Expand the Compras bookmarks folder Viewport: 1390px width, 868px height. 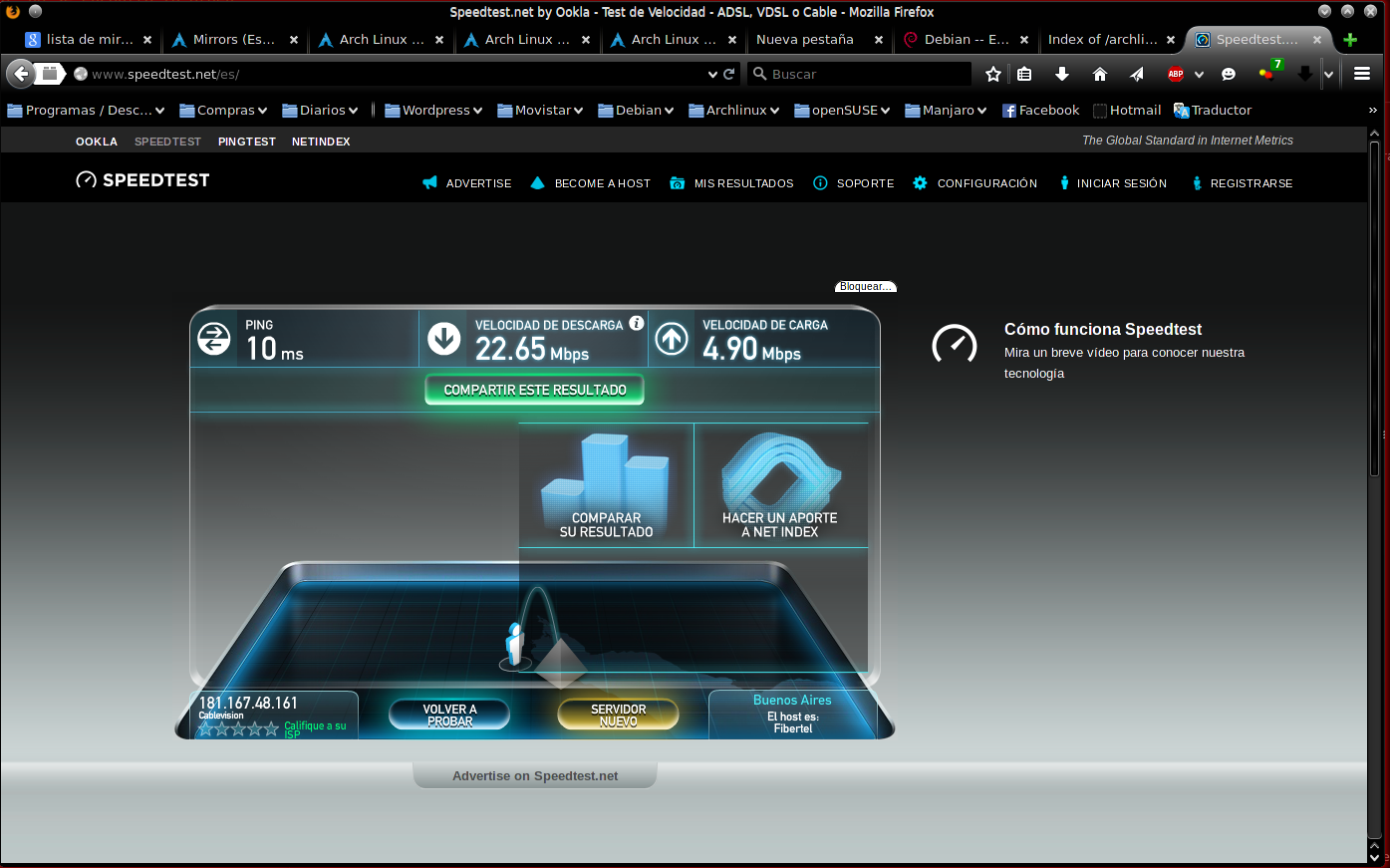pos(223,111)
